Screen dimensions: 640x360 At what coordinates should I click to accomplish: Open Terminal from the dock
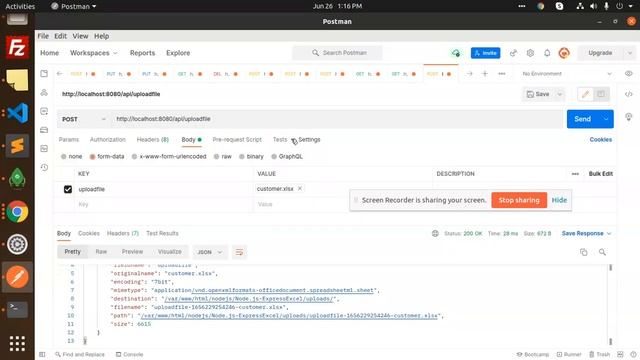[17, 309]
